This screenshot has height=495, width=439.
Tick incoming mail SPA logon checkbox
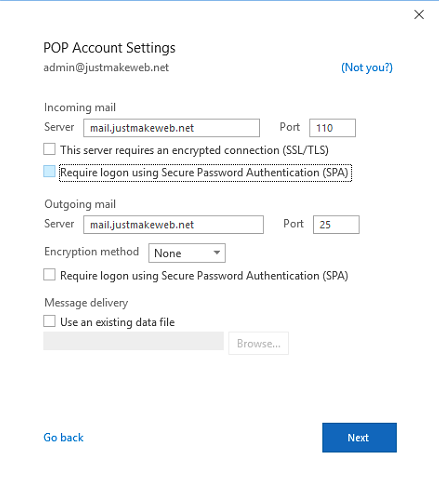click(x=49, y=172)
